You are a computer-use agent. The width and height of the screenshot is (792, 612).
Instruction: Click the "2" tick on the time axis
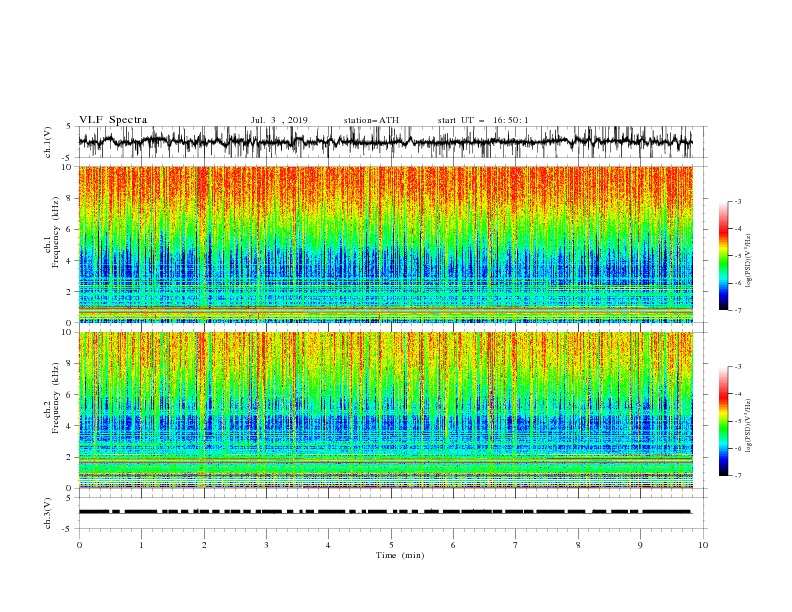tap(204, 545)
